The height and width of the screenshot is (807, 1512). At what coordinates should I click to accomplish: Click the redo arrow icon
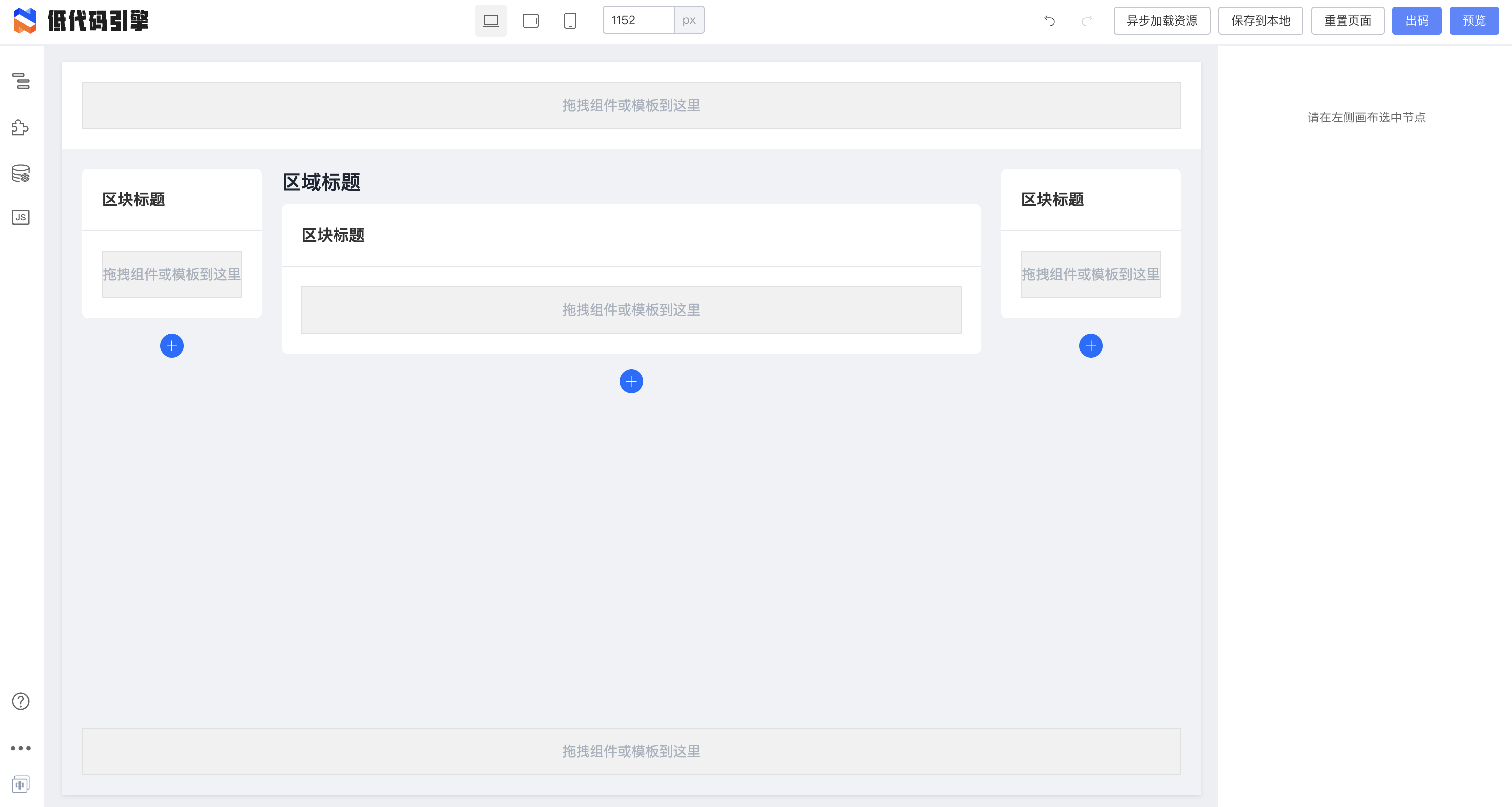tap(1087, 21)
